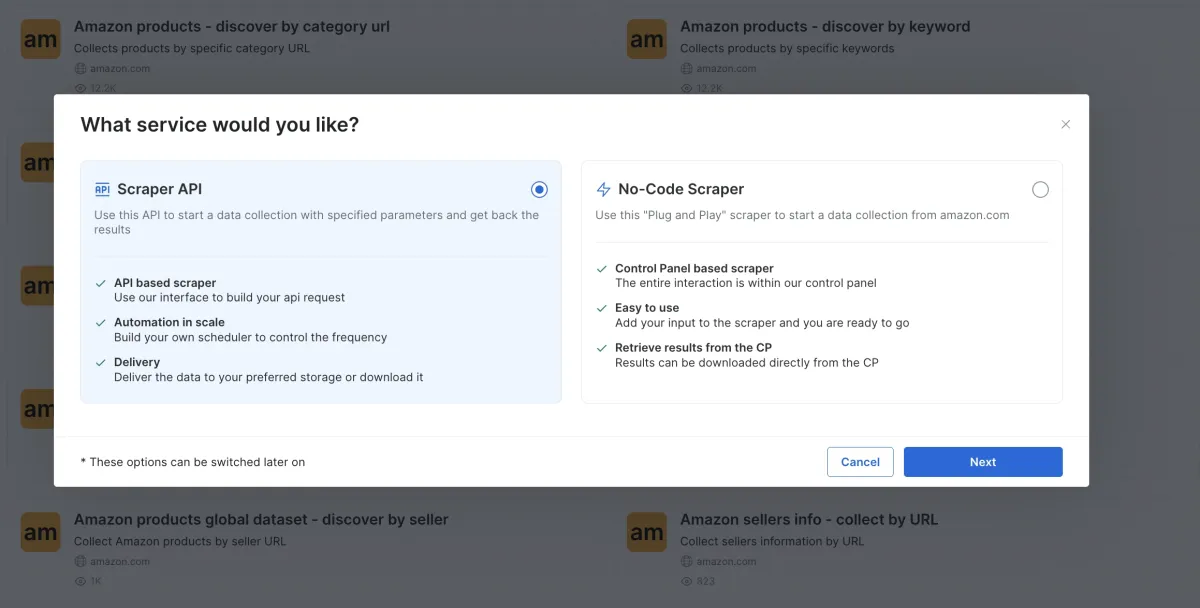Choose the No-Code Scraper option card
1200x608 pixels.
pyautogui.click(x=822, y=282)
